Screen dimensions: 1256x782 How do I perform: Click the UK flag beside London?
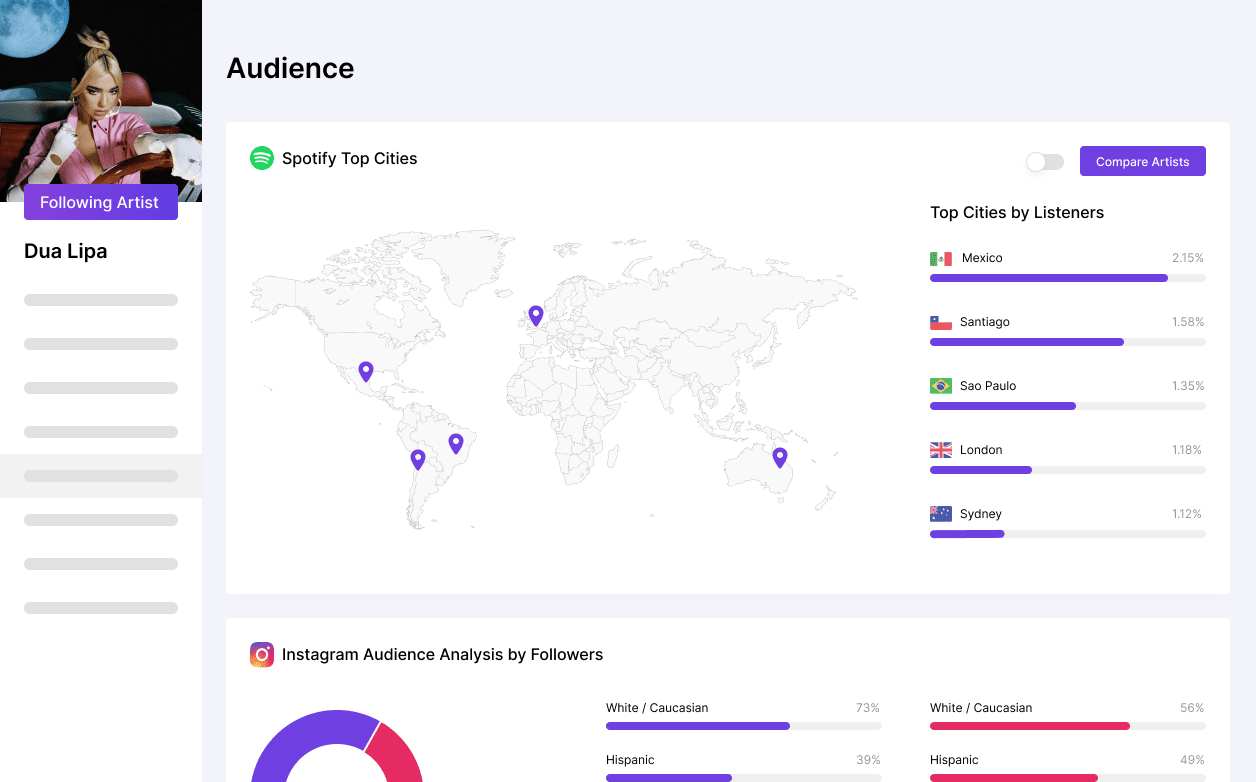tap(941, 450)
